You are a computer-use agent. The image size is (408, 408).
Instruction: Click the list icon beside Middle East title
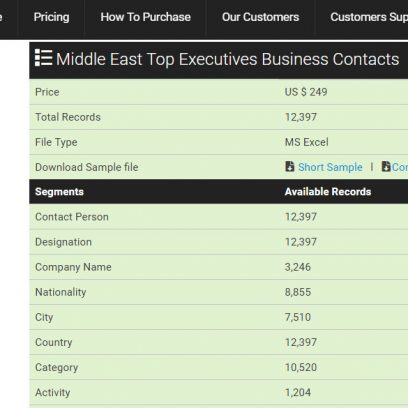coord(44,58)
